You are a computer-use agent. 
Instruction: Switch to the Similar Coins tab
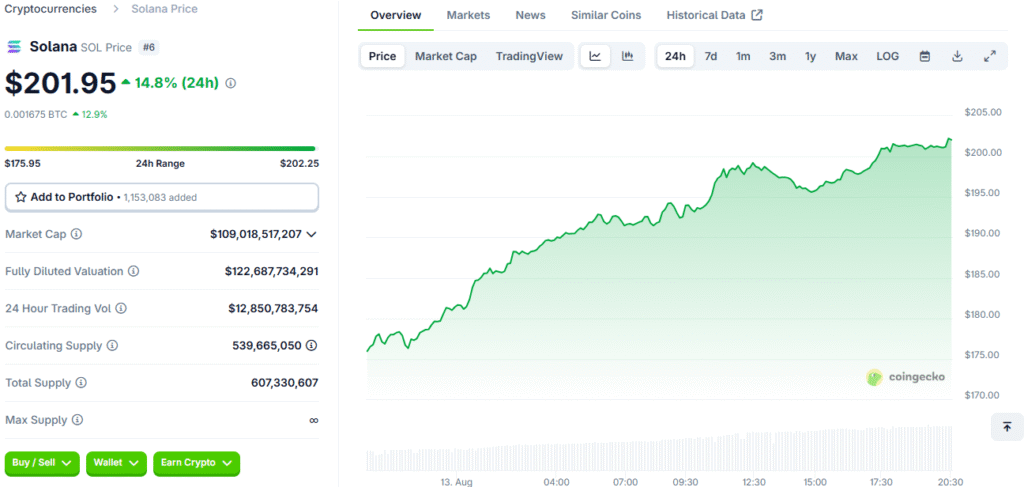click(x=606, y=15)
